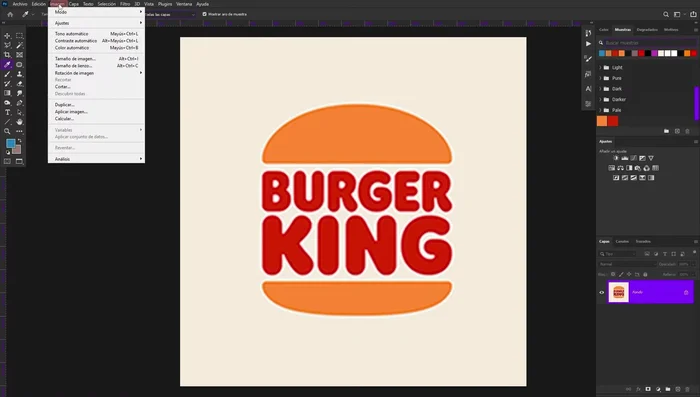Choose Duplicar from the Imagen menu
This screenshot has height=397, width=700.
tap(96, 104)
